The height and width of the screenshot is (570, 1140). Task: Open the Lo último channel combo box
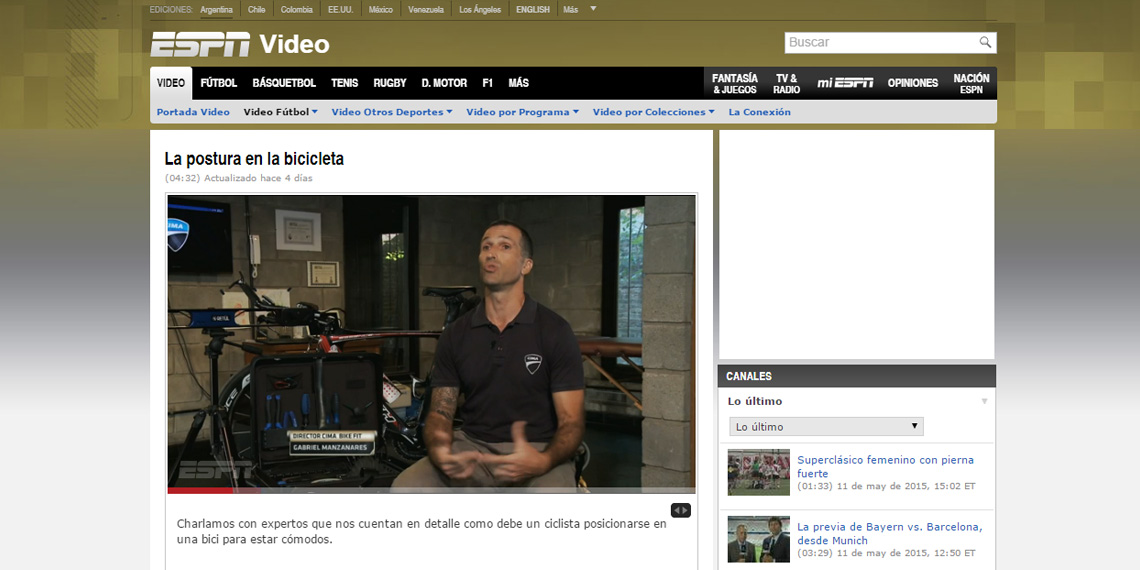coord(826,427)
